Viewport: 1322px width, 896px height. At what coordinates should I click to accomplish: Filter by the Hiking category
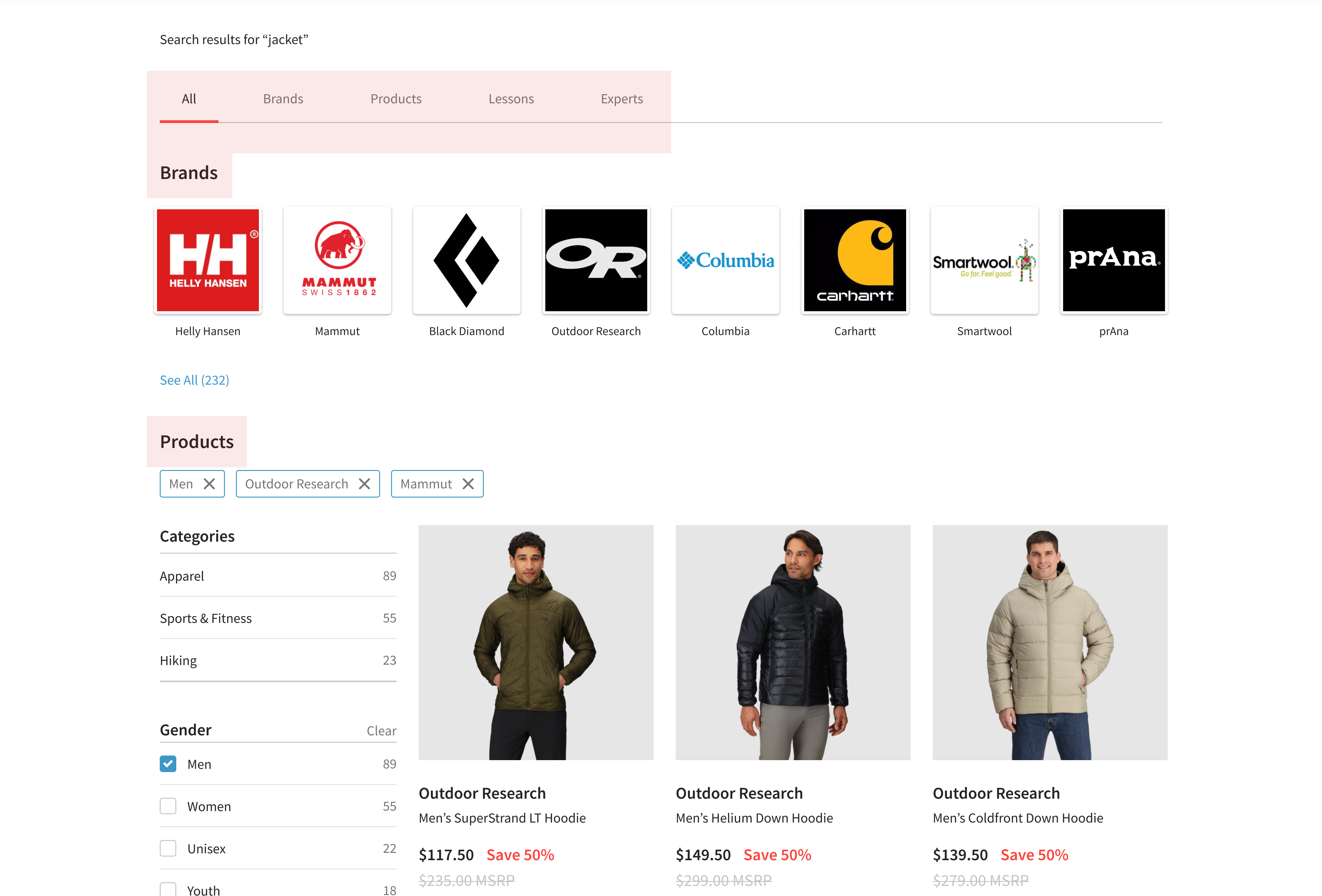pyautogui.click(x=278, y=660)
